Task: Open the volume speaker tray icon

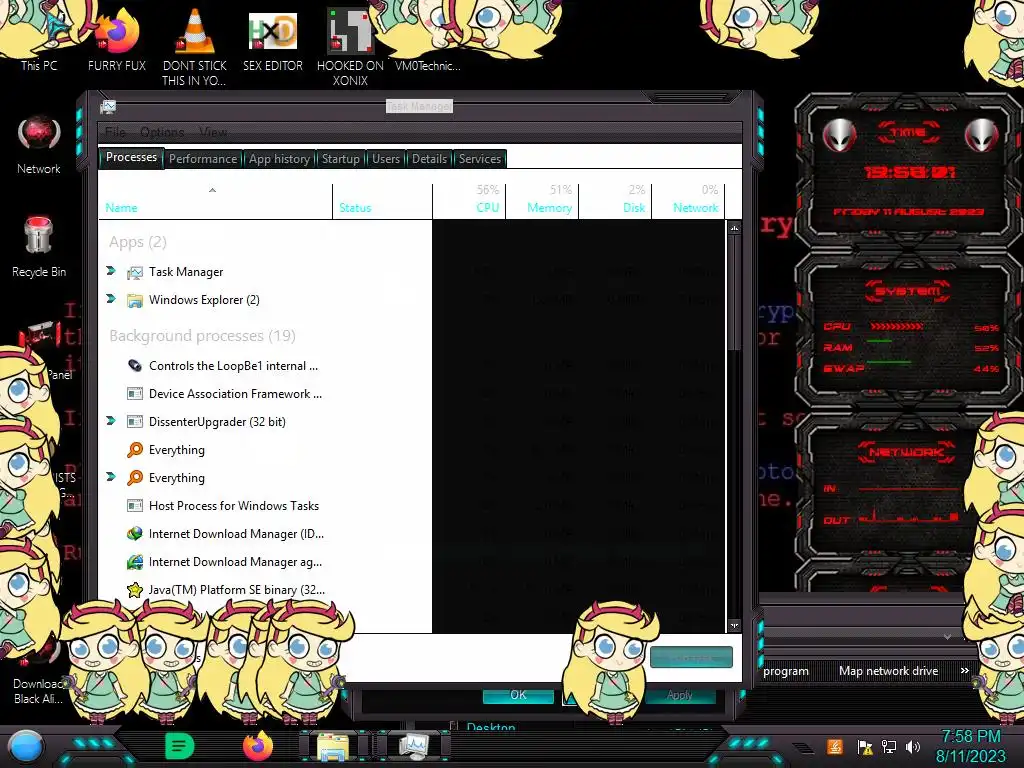Action: click(913, 746)
